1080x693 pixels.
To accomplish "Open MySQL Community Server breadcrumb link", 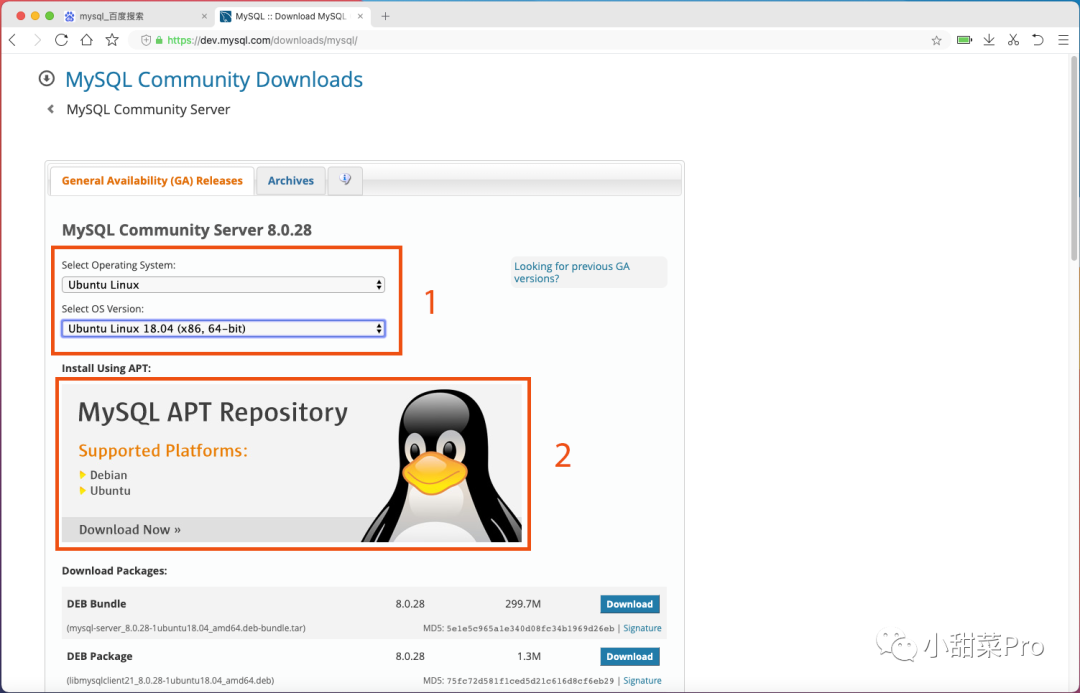I will pyautogui.click(x=148, y=110).
